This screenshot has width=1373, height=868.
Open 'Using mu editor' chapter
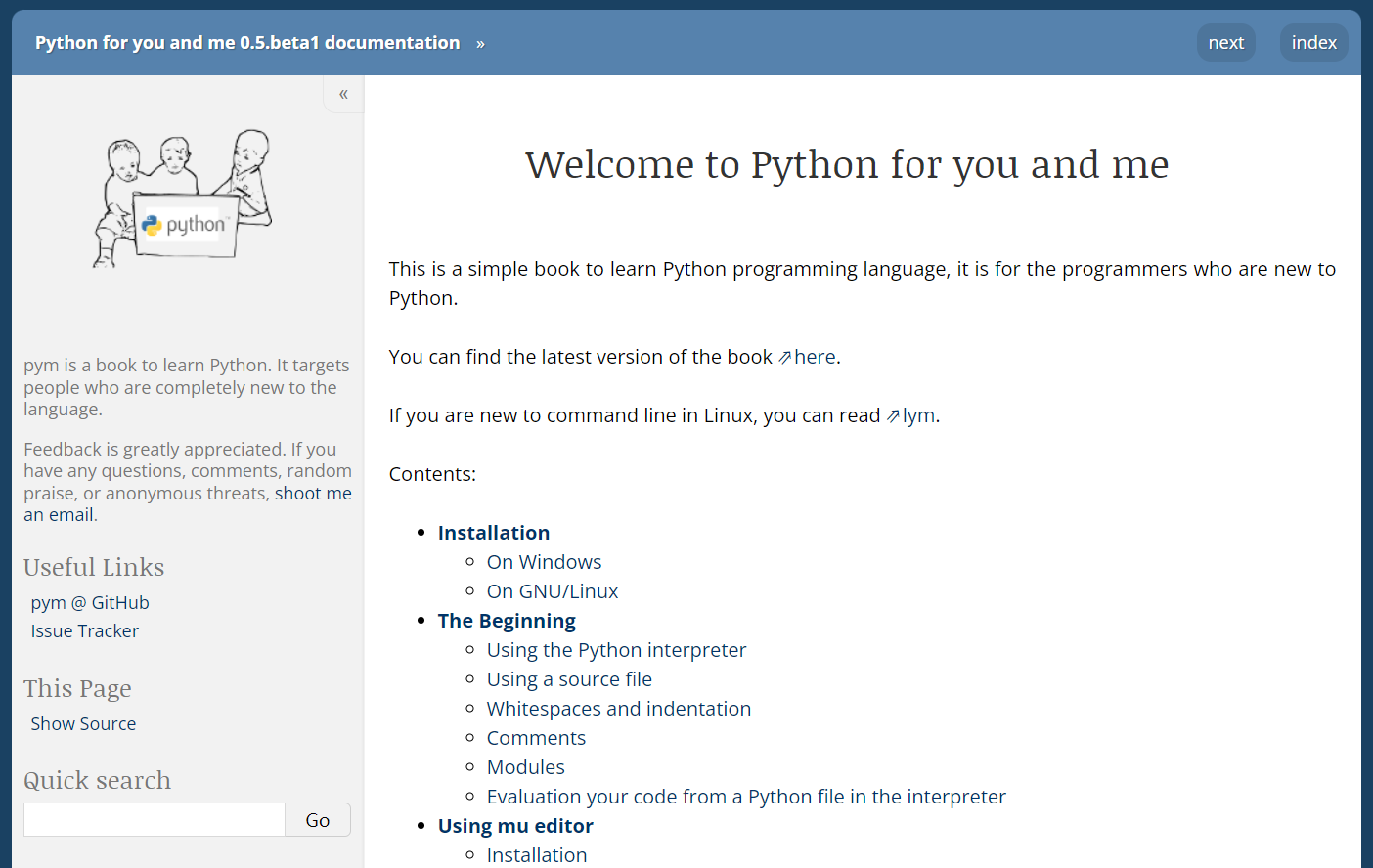515,826
